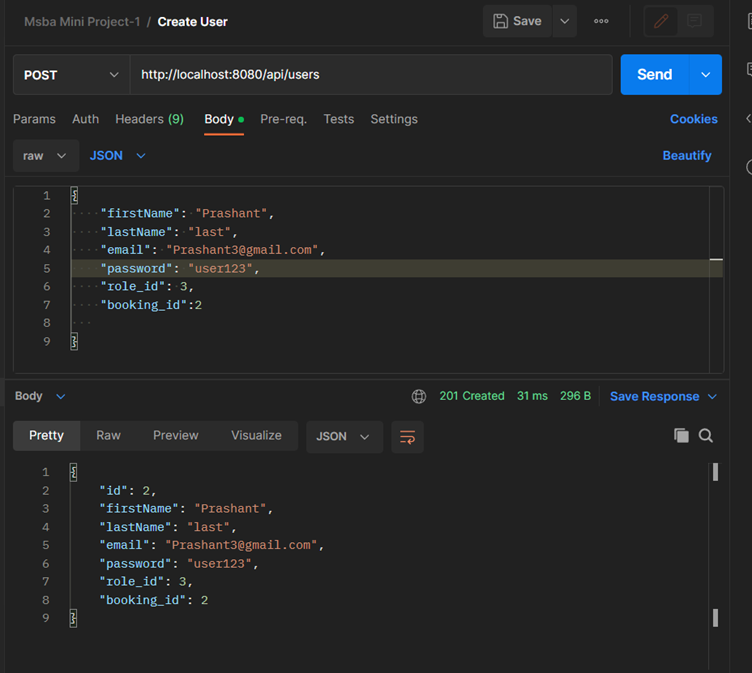Open the Settings tab

[394, 119]
